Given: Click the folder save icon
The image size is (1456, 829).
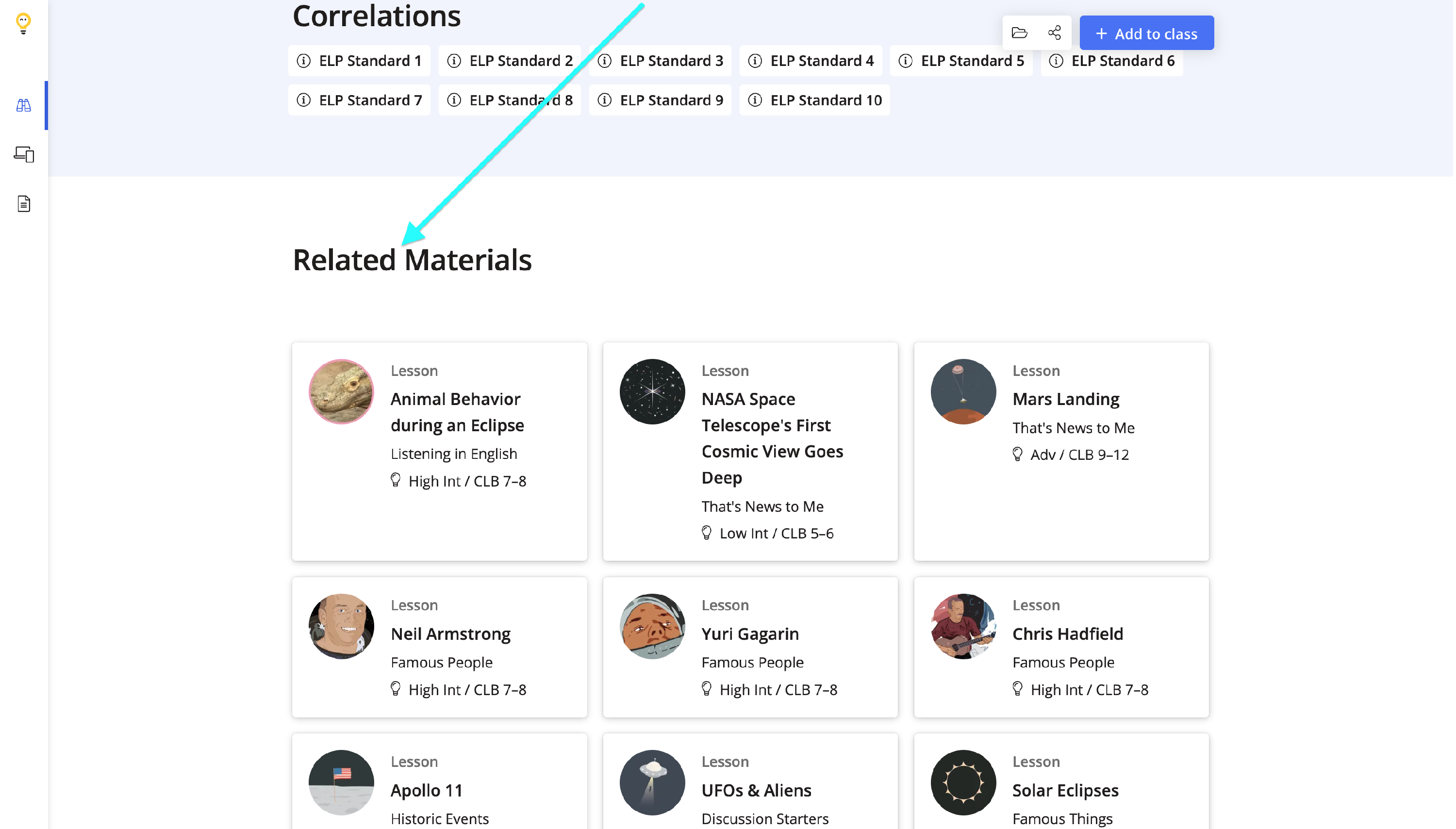Looking at the screenshot, I should pos(1020,33).
